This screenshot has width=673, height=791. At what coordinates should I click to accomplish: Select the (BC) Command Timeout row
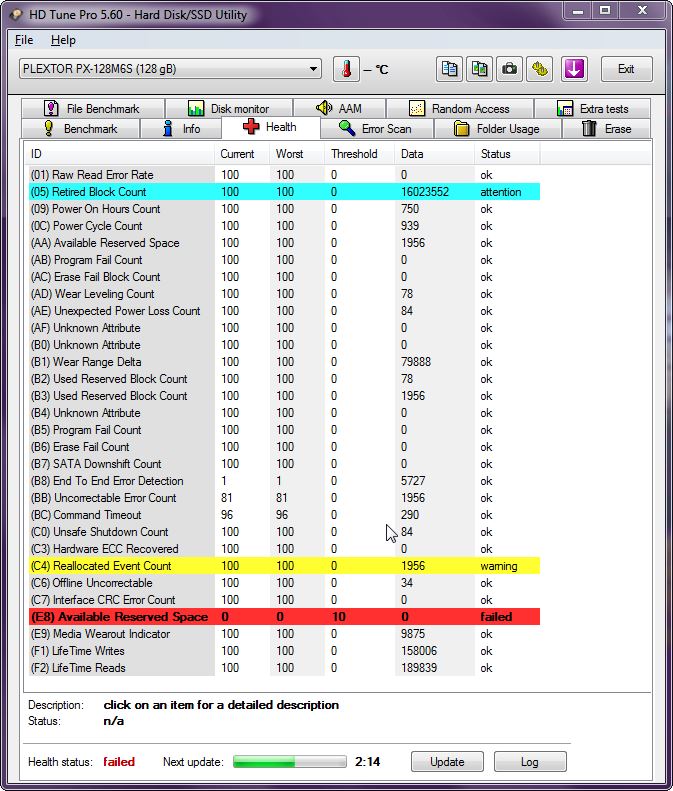point(285,515)
